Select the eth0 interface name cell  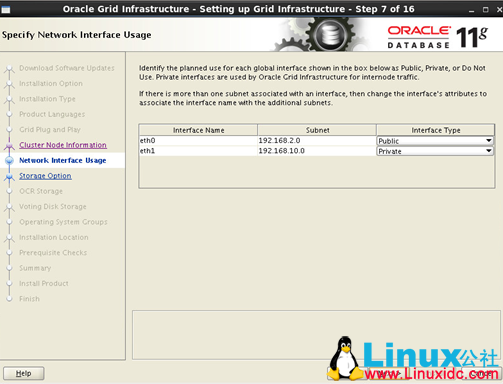(x=198, y=141)
